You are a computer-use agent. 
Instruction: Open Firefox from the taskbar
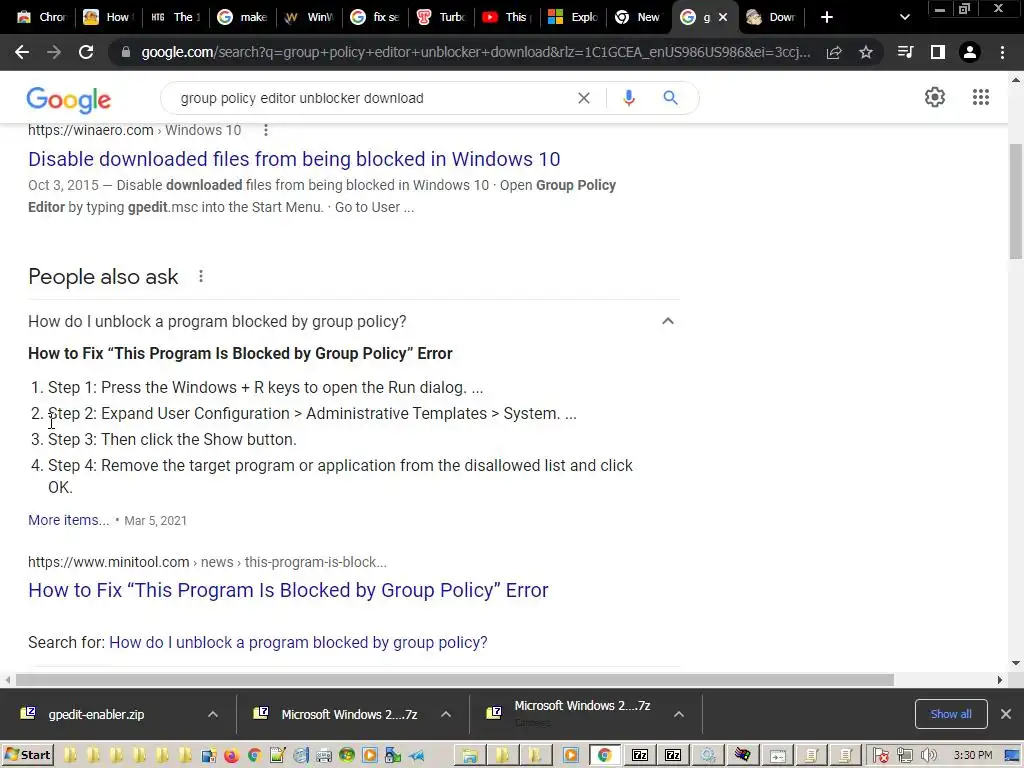pyautogui.click(x=231, y=756)
